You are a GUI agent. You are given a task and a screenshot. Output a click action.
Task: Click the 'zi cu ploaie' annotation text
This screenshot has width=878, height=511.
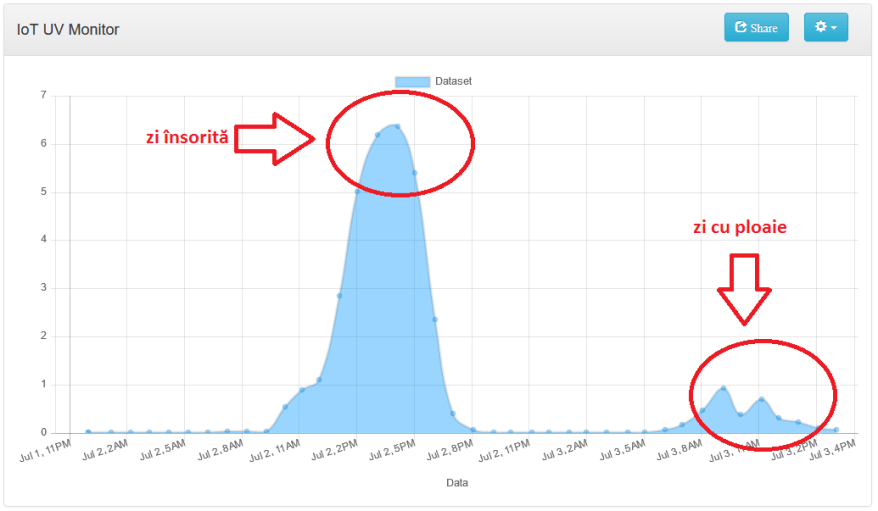coord(740,227)
